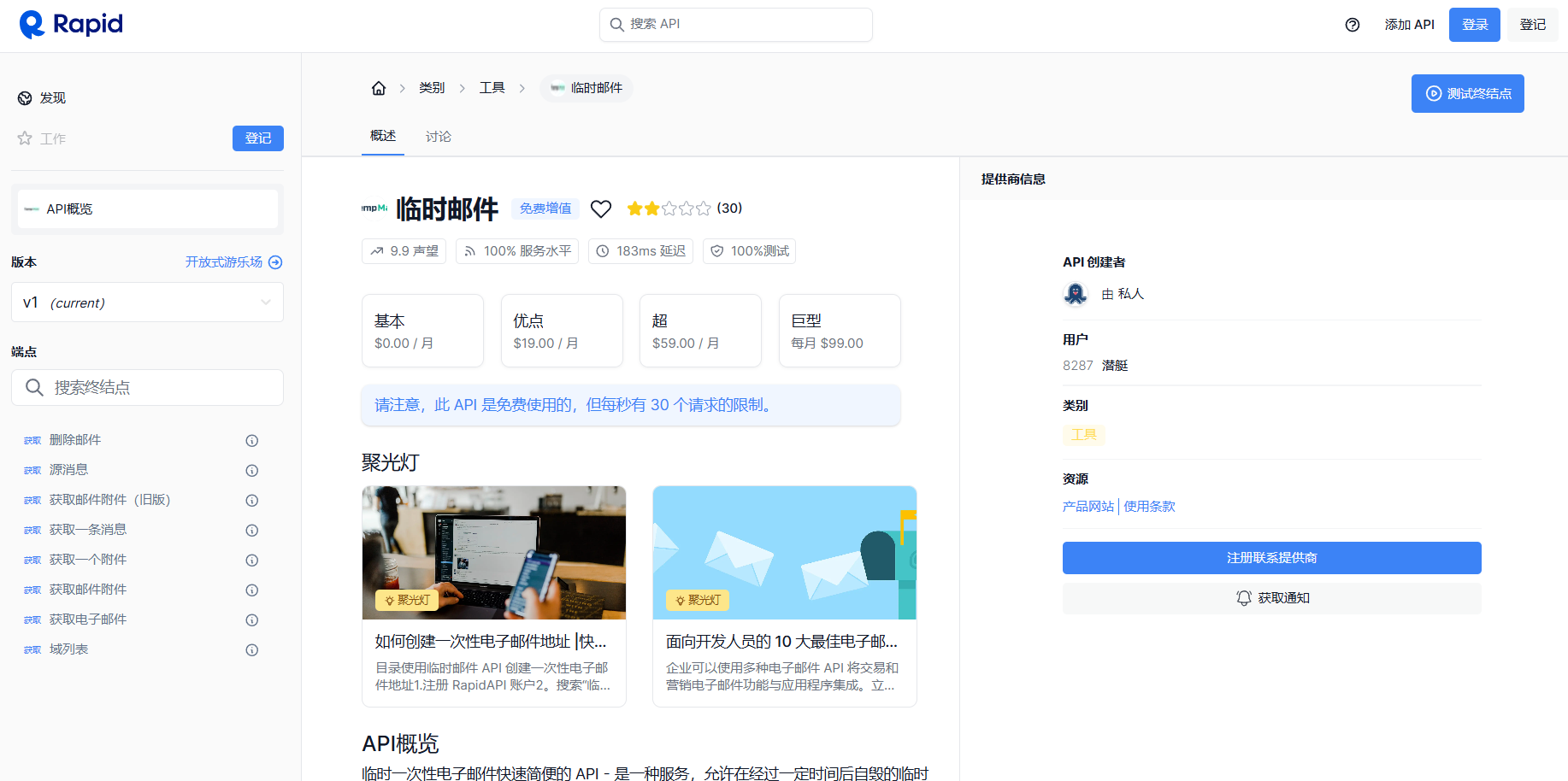
Task: Open the 产品网站 link
Action: point(1088,507)
